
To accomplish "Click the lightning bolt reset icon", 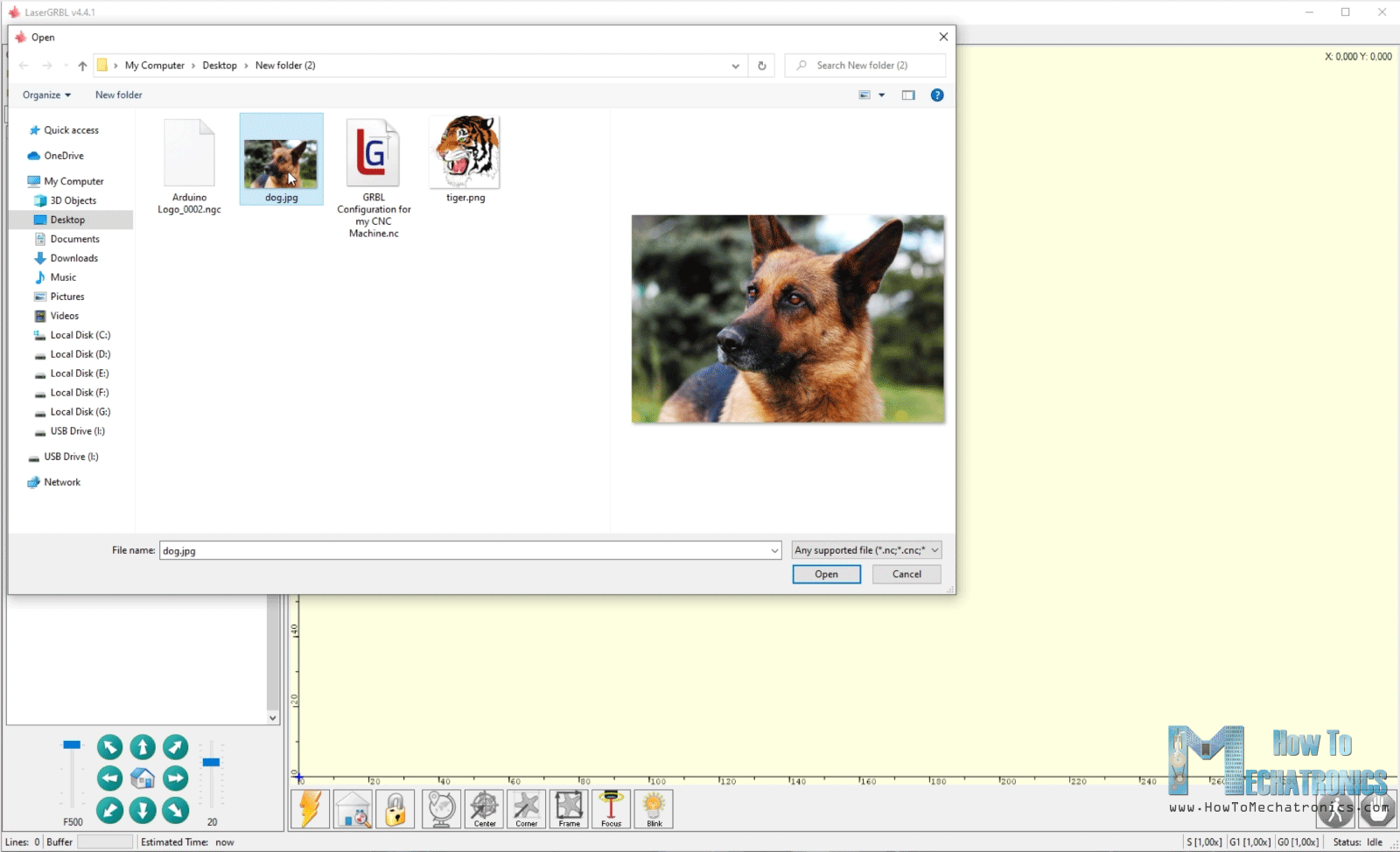I will click(x=311, y=809).
